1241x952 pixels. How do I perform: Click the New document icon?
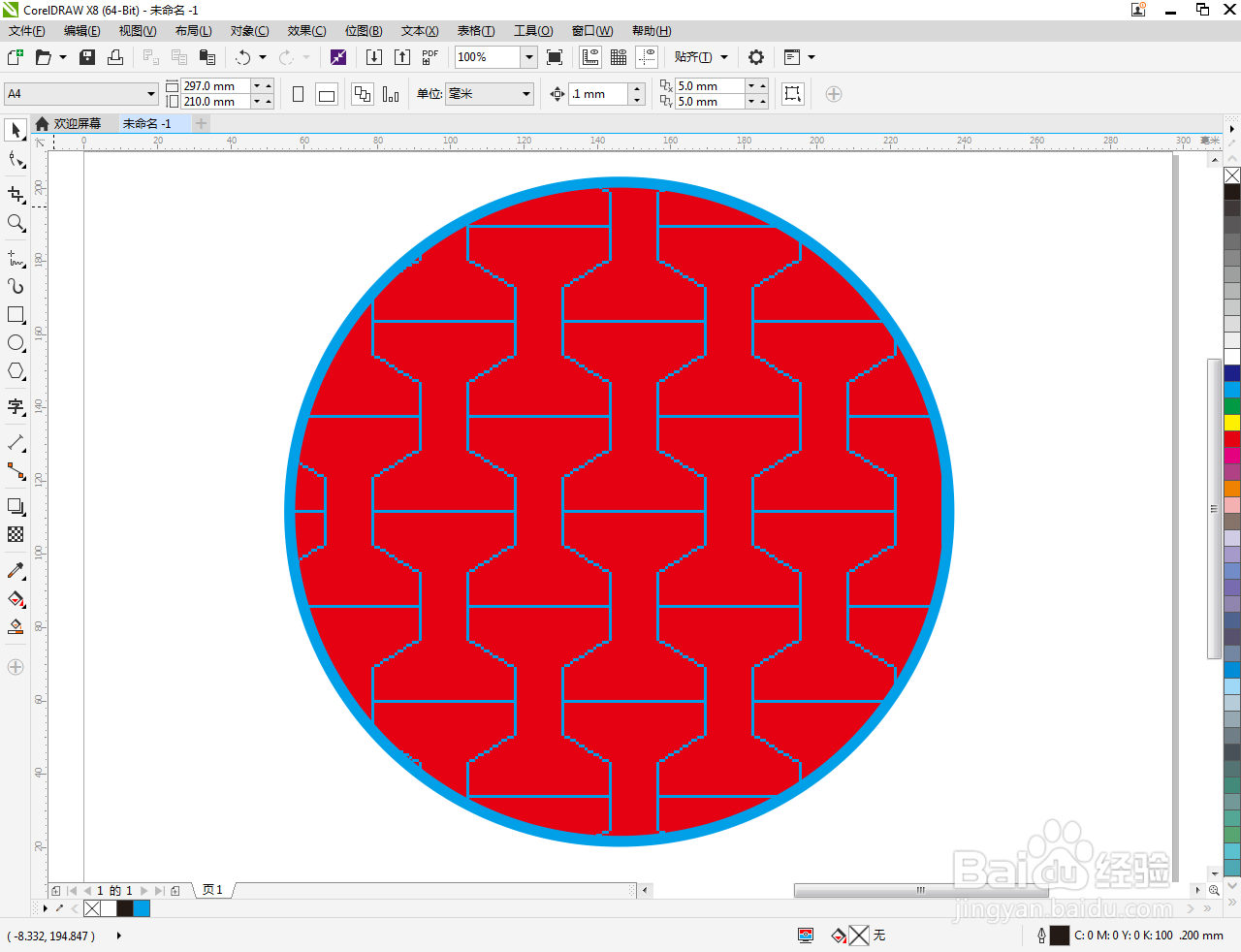[16, 57]
